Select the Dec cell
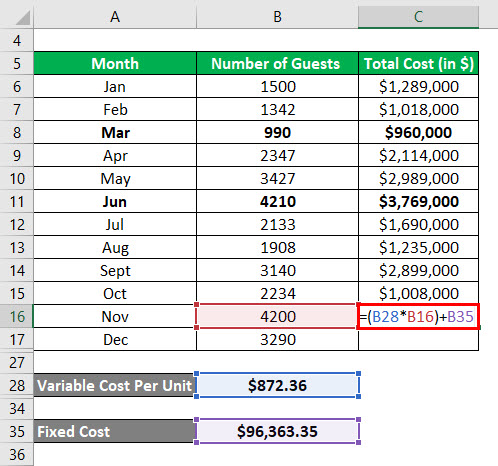Viewport: 498px width, 466px height. (115, 339)
